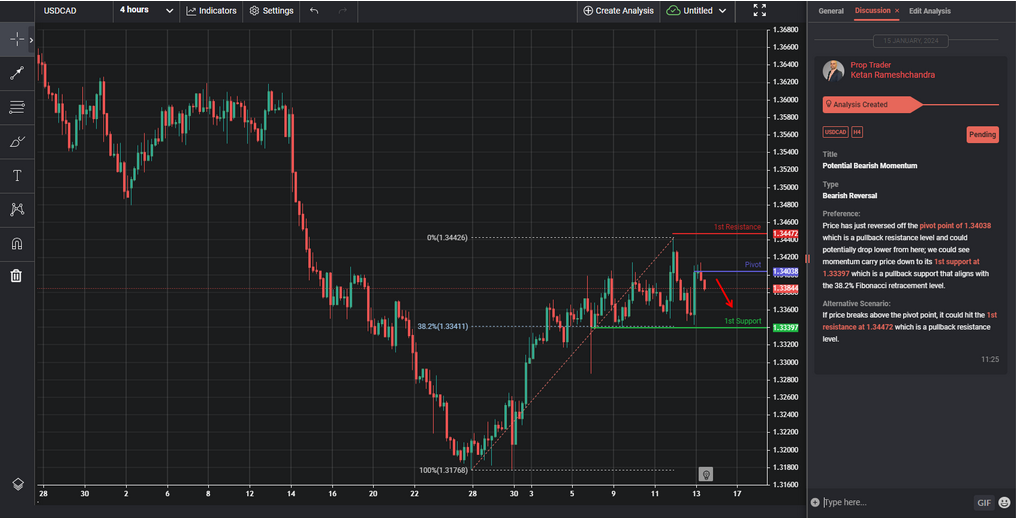Switch to the Edit Analysis tab
1016x518 pixels.
(x=930, y=11)
